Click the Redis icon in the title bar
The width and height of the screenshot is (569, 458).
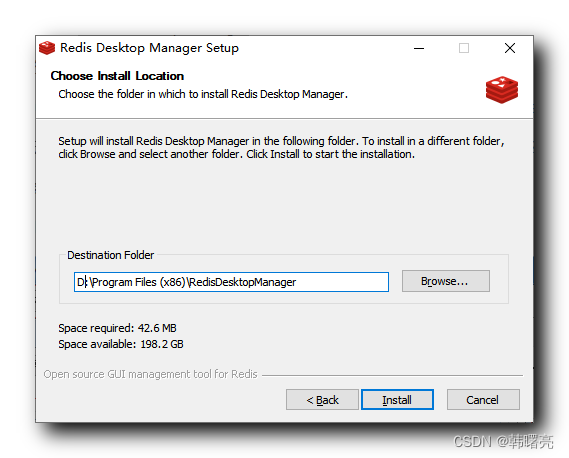[47, 48]
